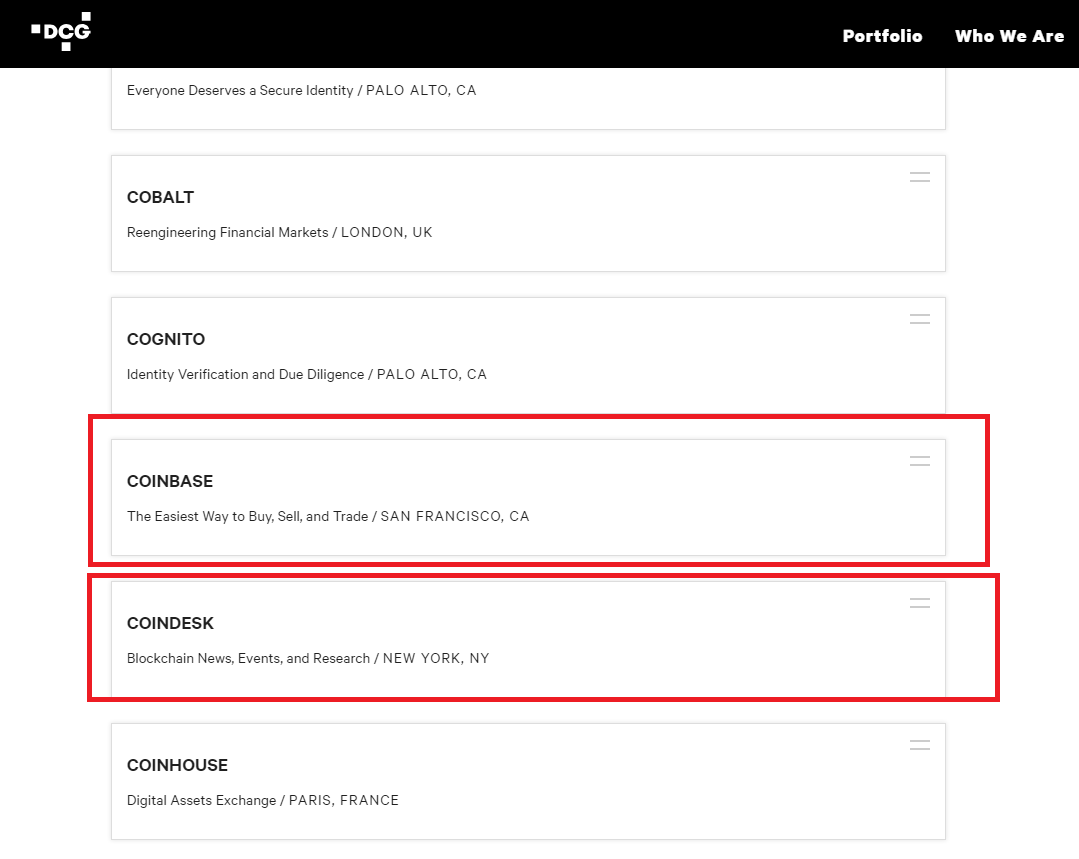Open the Who We Are page
The image size is (1079, 859).
(x=1009, y=36)
